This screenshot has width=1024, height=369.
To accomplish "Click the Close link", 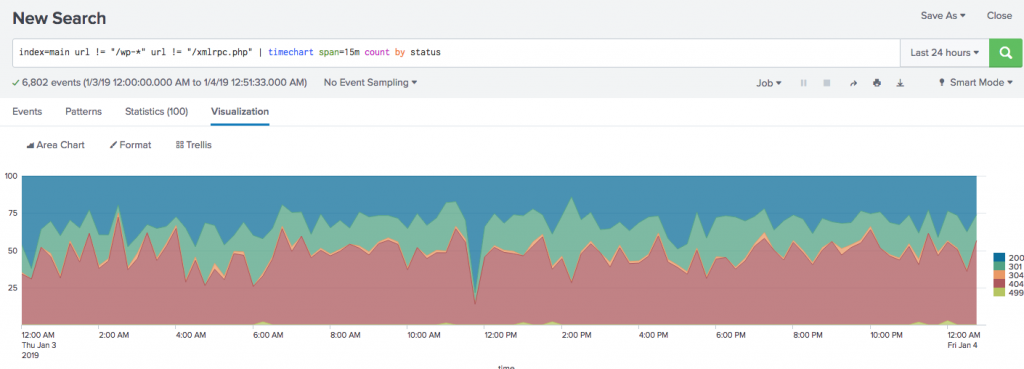I will [x=999, y=16].
